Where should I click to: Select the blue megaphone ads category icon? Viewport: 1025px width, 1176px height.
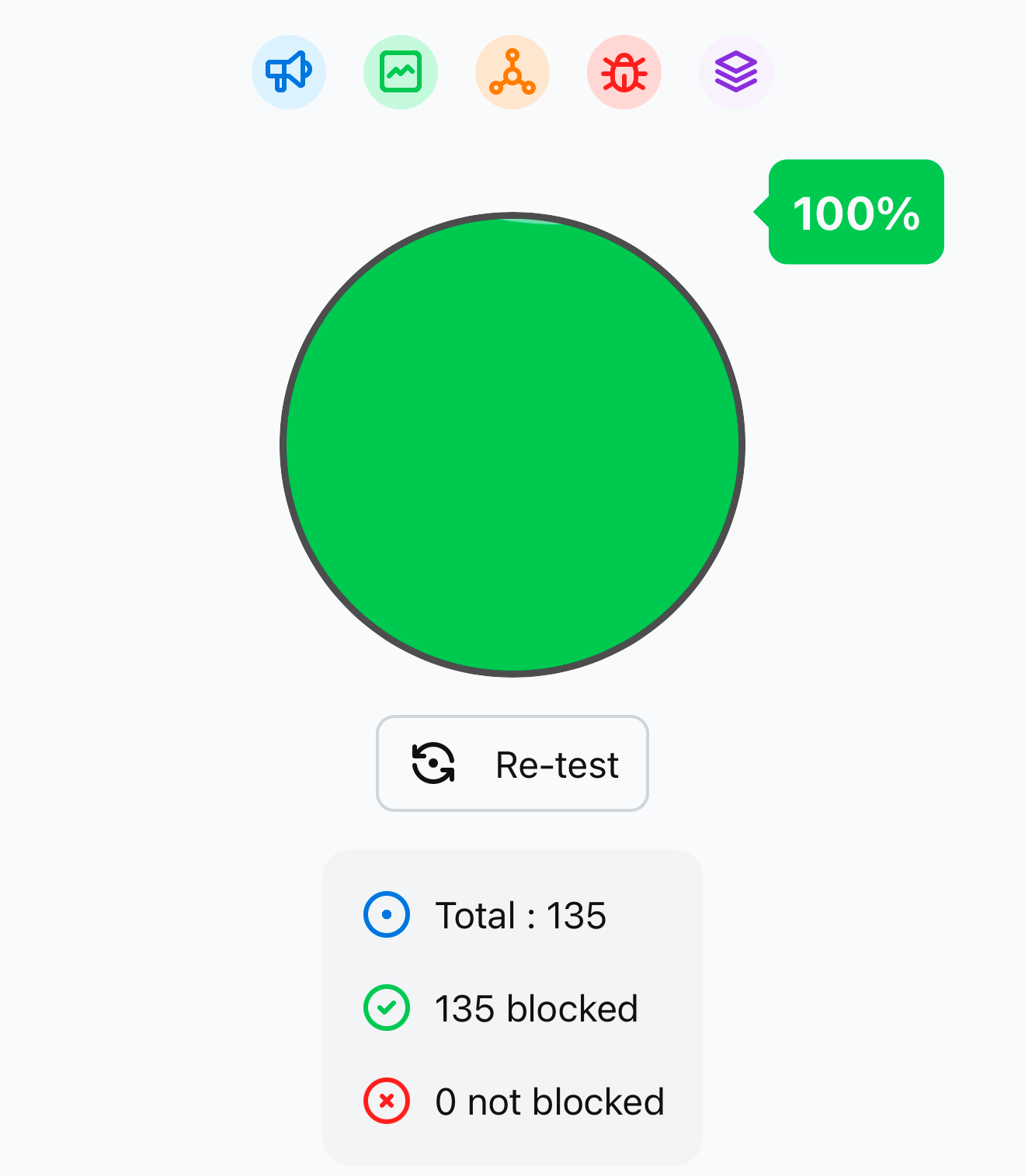[289, 72]
